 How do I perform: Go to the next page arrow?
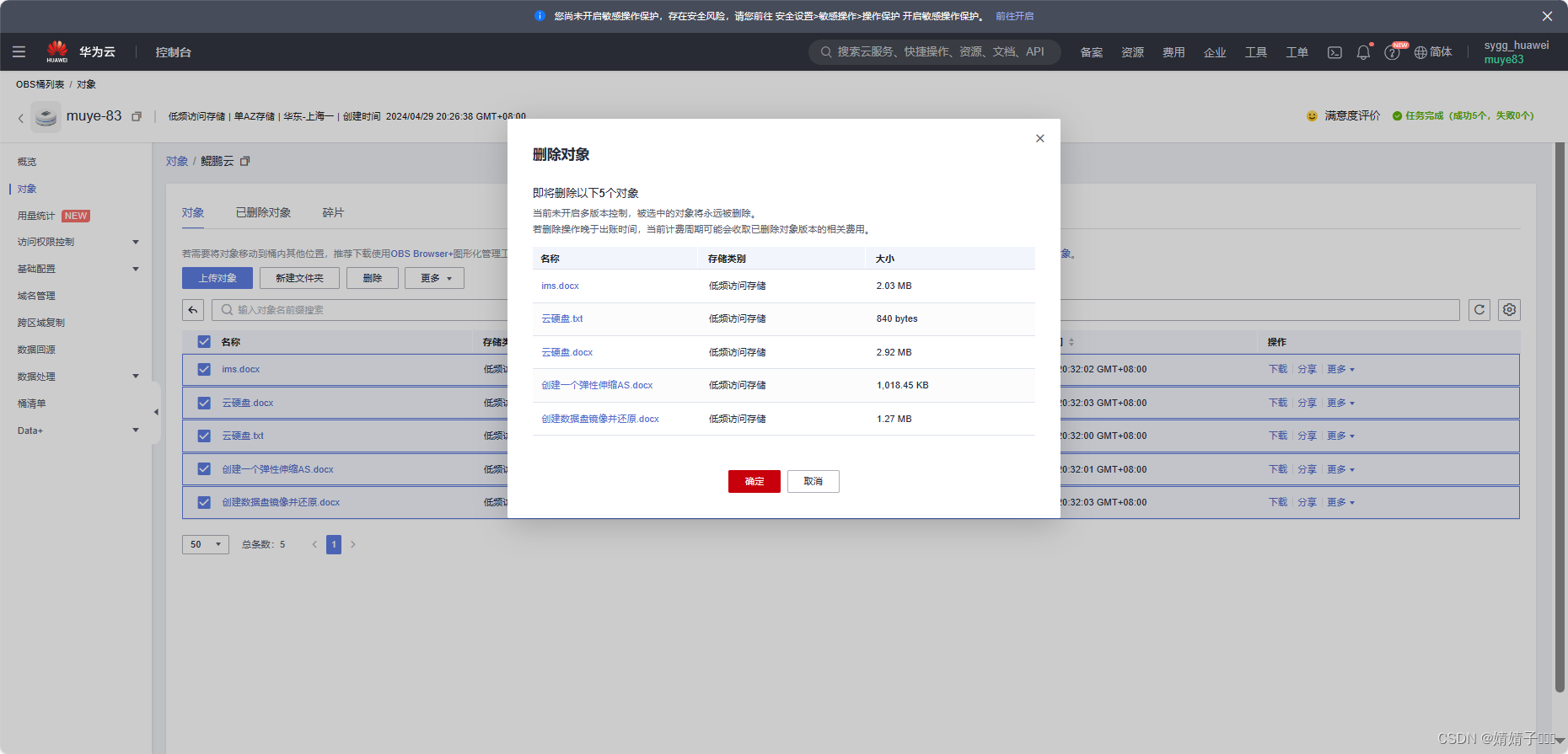[353, 544]
